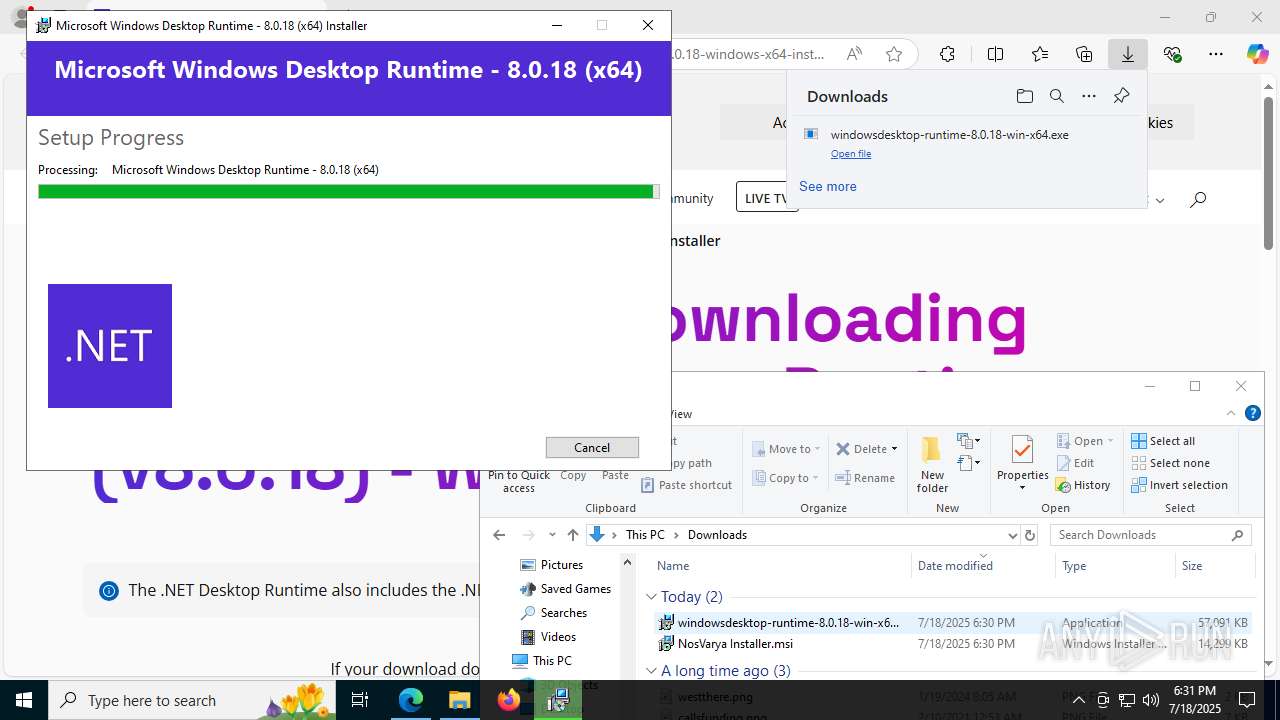The height and width of the screenshot is (720, 1280).
Task: Toggle the Edge downloads toolbar button
Action: pyautogui.click(x=1128, y=54)
